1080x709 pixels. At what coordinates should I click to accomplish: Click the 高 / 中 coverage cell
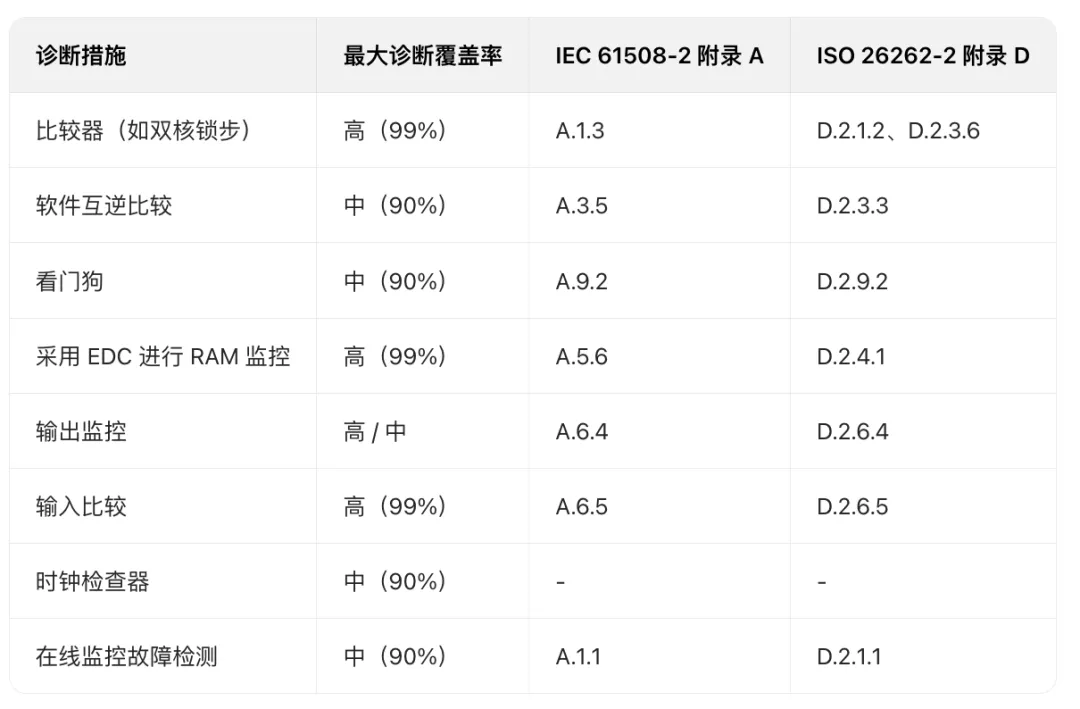375,432
